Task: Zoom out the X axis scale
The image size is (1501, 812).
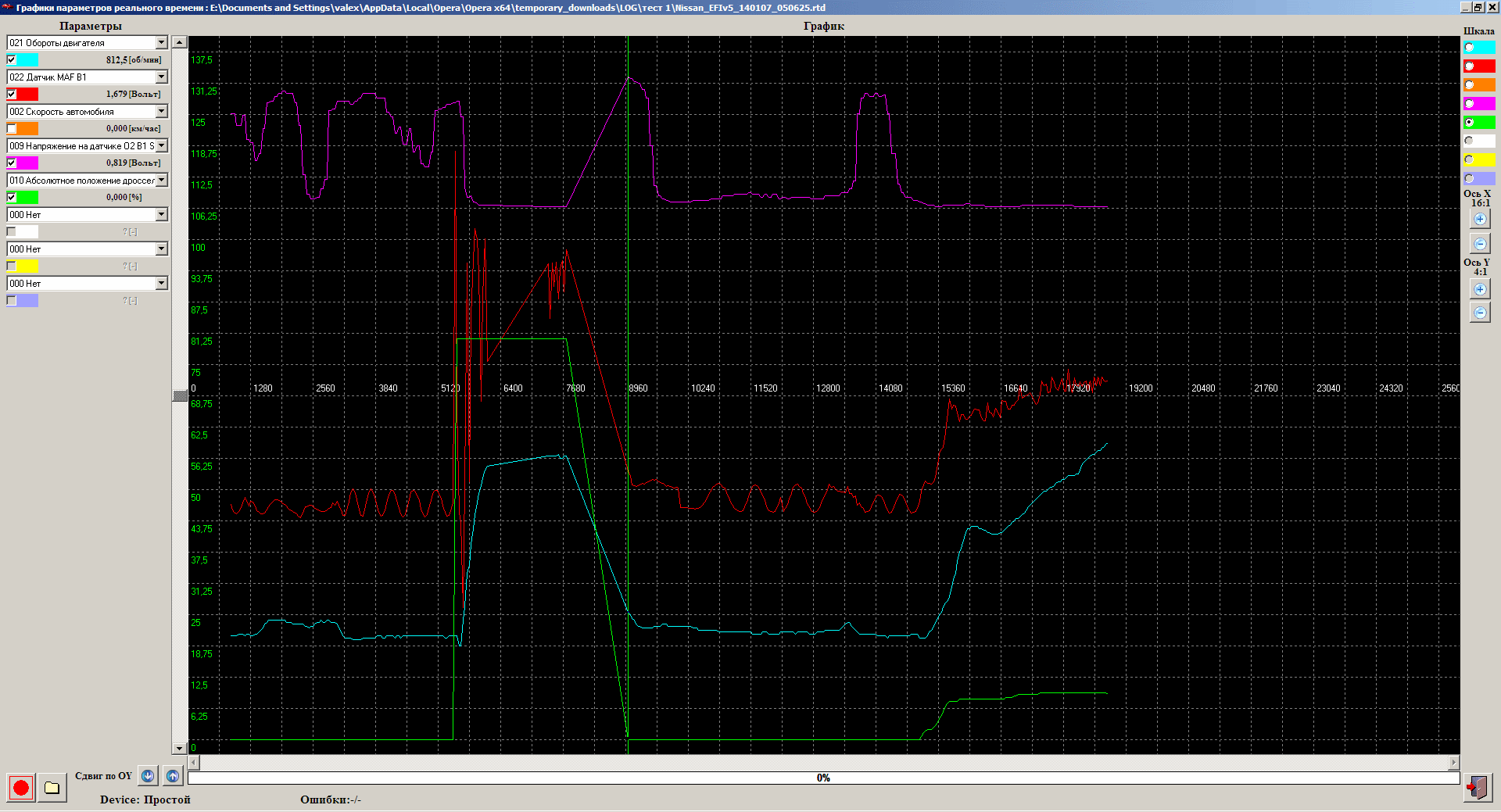Action: tap(1480, 243)
